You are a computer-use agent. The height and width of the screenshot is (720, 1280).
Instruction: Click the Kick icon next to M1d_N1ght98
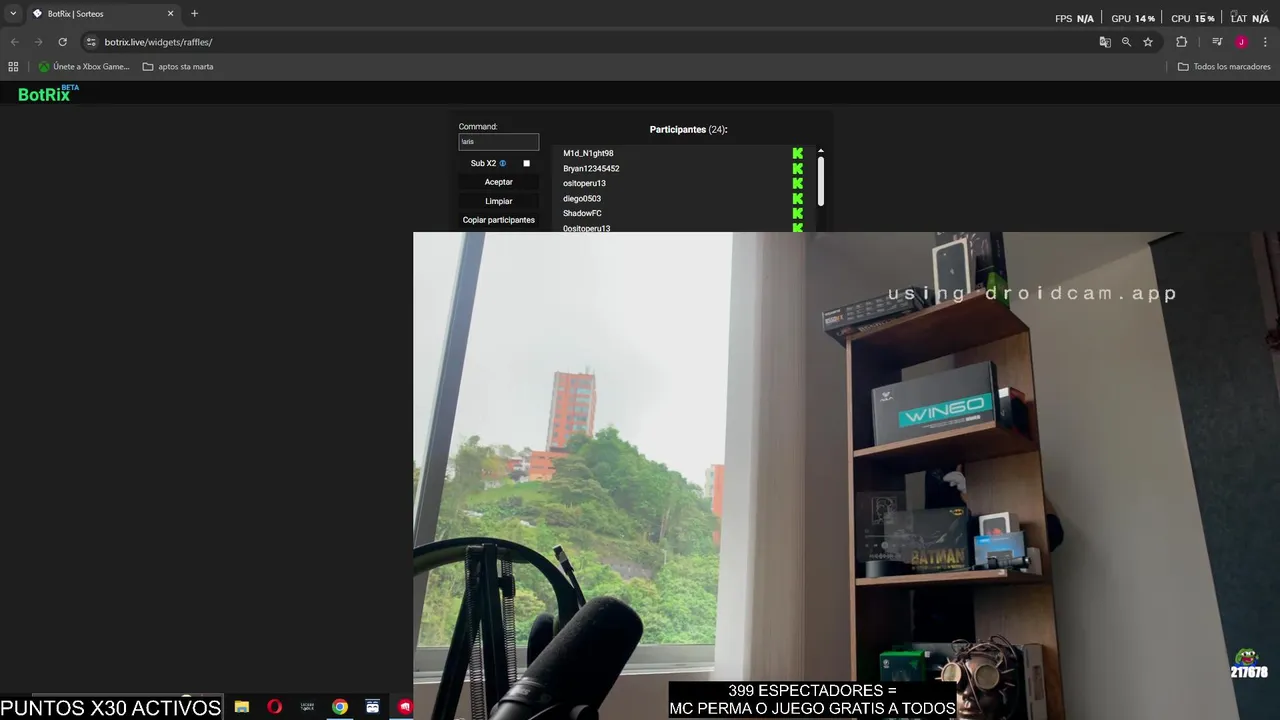point(797,154)
